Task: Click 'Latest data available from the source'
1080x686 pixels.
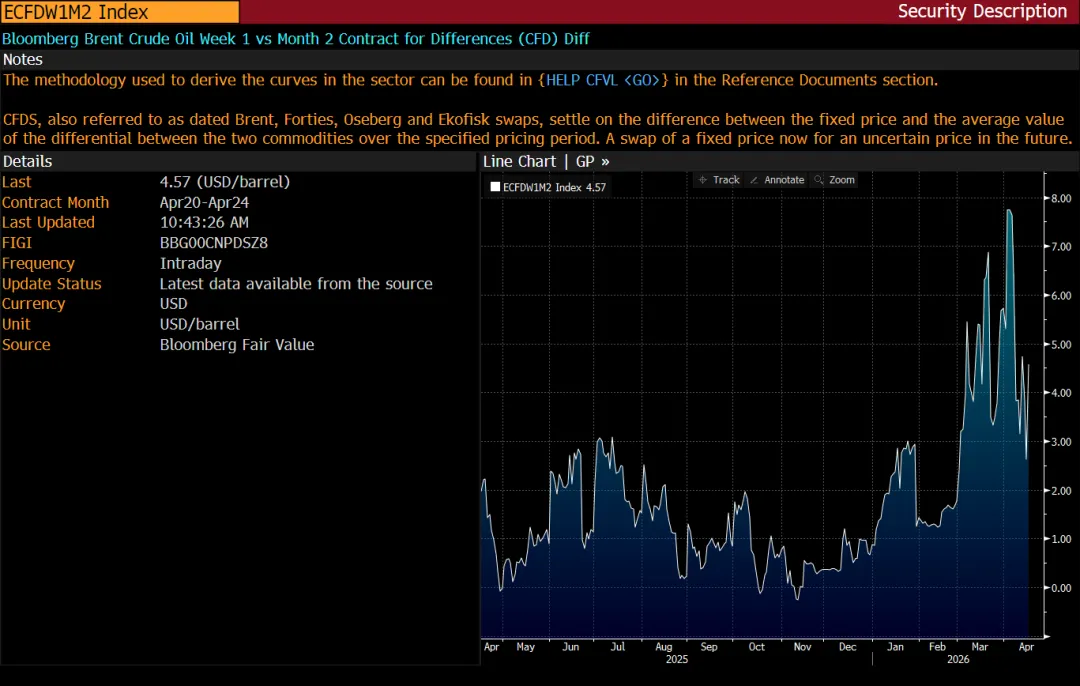Action: pyautogui.click(x=296, y=284)
